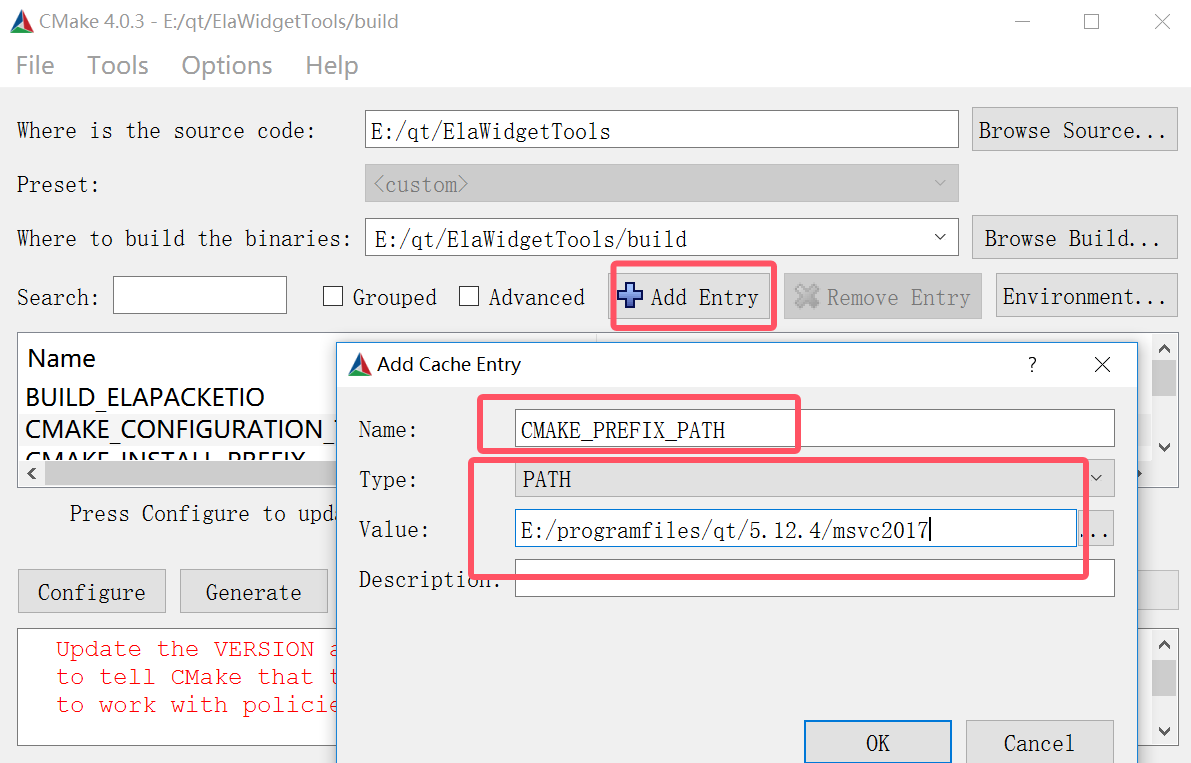
Task: Select the CMAKE_CONFIGURATION cache entry row
Action: [181, 430]
